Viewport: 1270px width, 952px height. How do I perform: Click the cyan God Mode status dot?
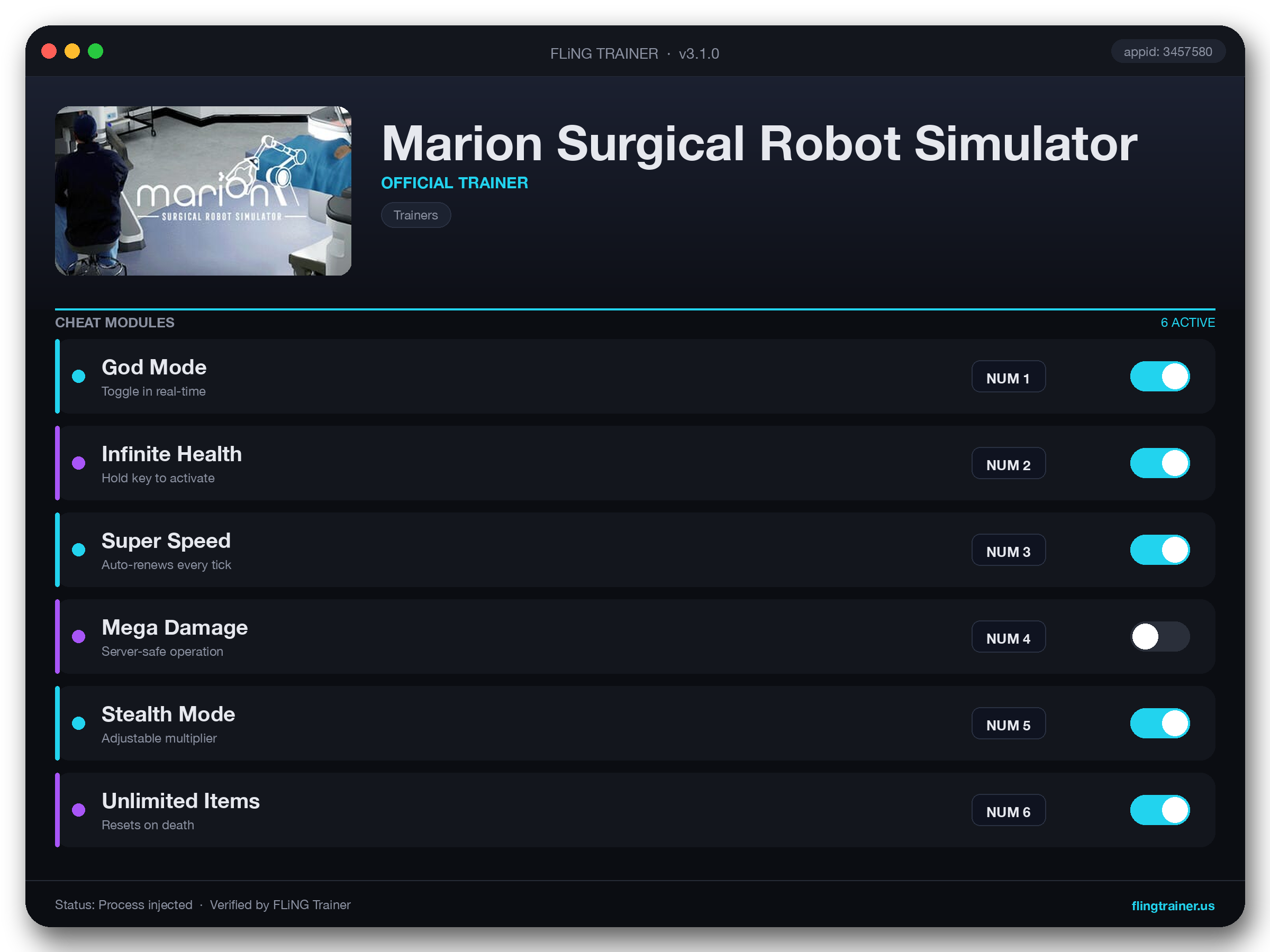click(79, 377)
